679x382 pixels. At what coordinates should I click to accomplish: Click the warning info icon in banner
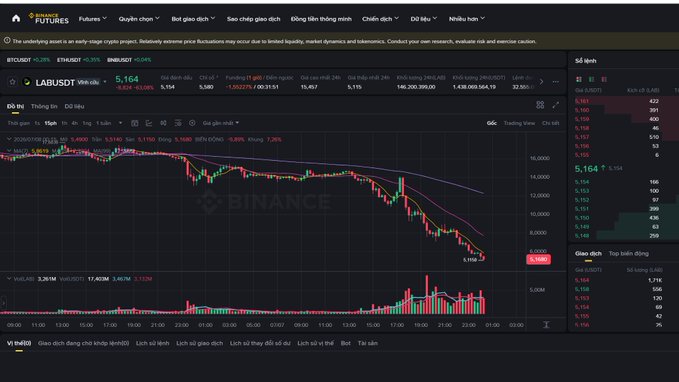tap(7, 41)
